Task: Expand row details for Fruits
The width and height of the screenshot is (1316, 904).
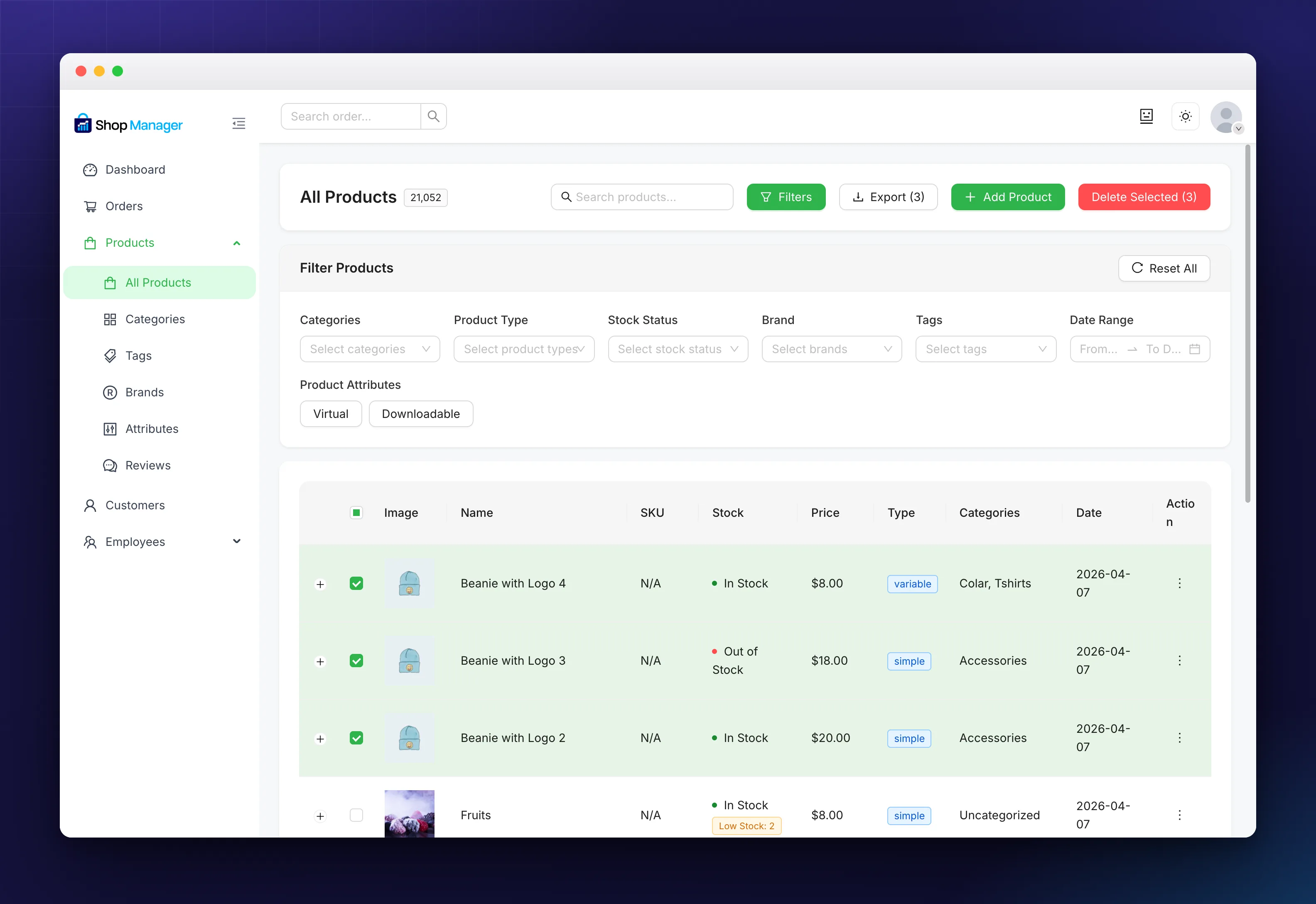Action: click(x=321, y=816)
